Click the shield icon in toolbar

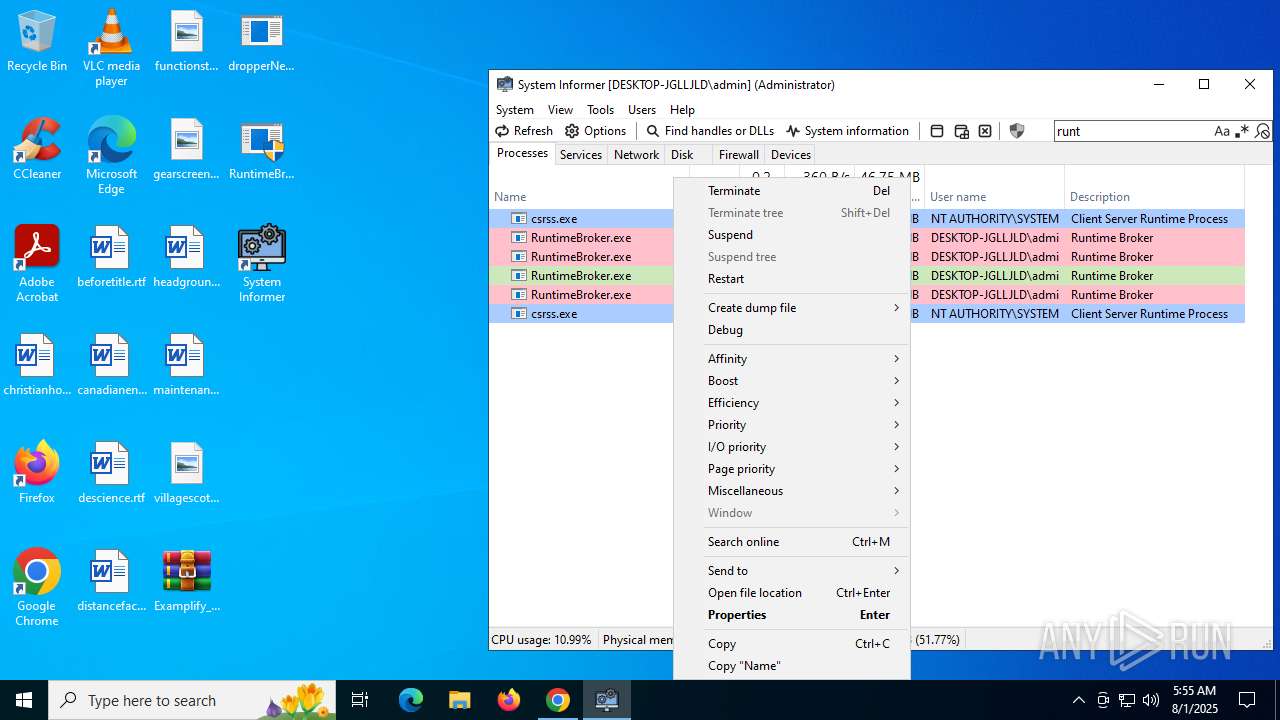[x=1017, y=131]
